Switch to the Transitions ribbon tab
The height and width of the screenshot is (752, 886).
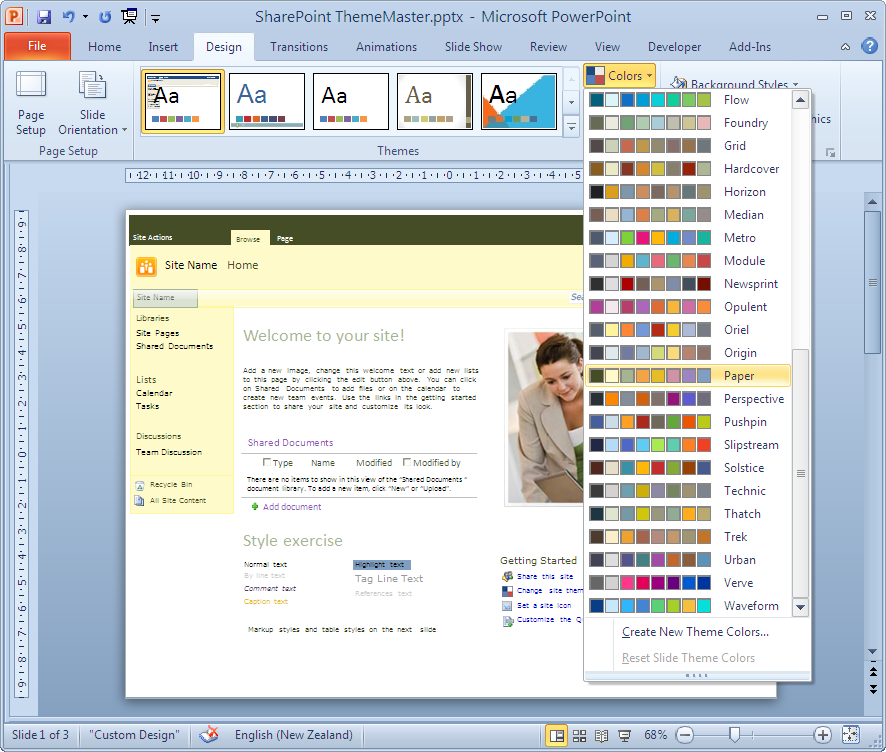[x=299, y=47]
